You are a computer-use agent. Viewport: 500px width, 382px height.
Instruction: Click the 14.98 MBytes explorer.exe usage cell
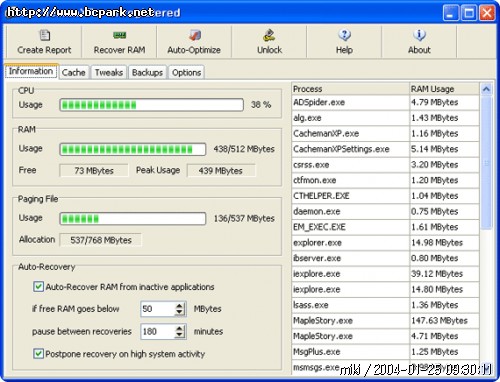pyautogui.click(x=444, y=243)
